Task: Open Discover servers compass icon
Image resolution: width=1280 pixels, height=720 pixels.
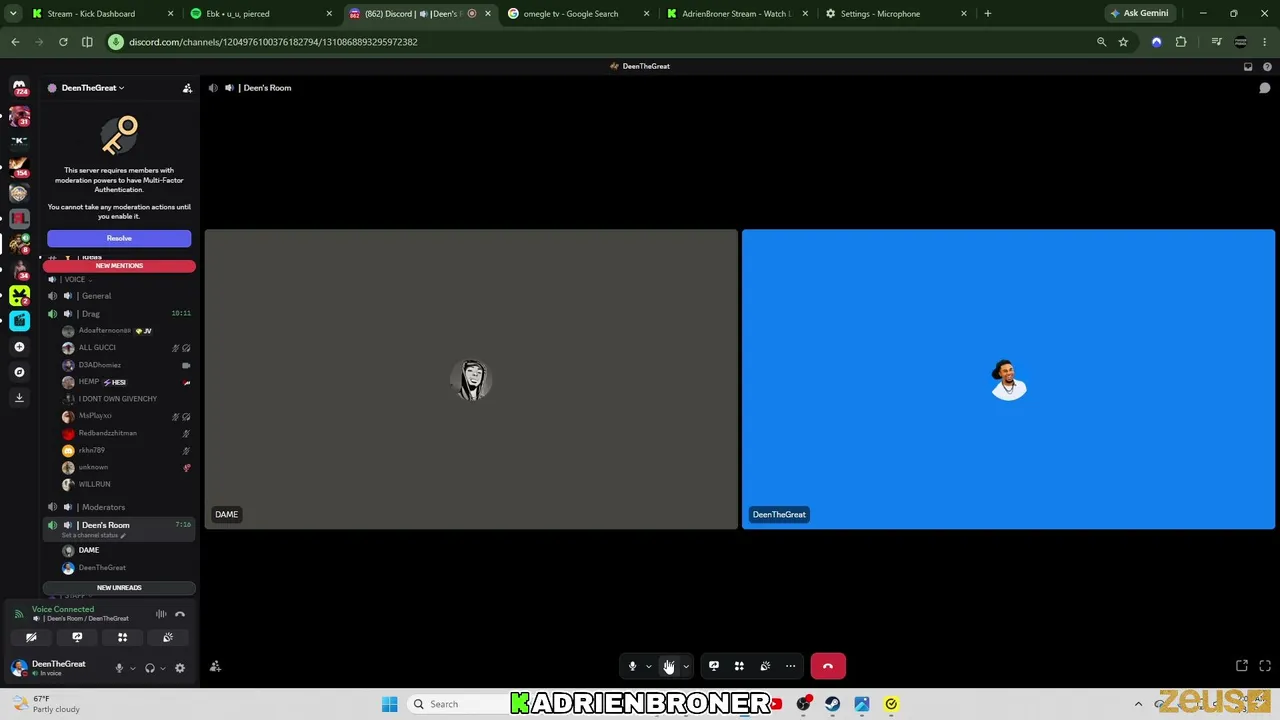Action: pyautogui.click(x=19, y=372)
